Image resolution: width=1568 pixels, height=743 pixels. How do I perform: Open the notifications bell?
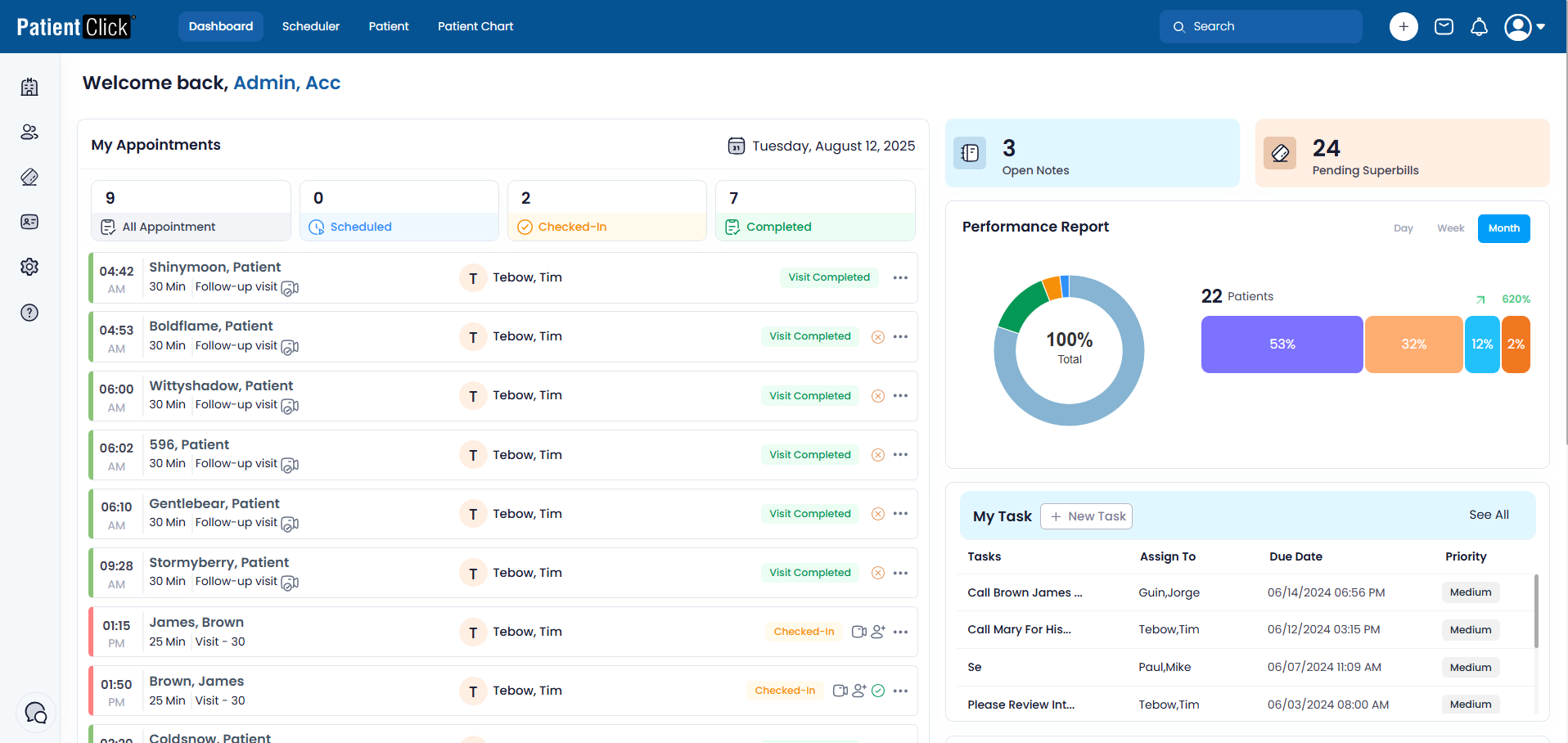tap(1479, 27)
